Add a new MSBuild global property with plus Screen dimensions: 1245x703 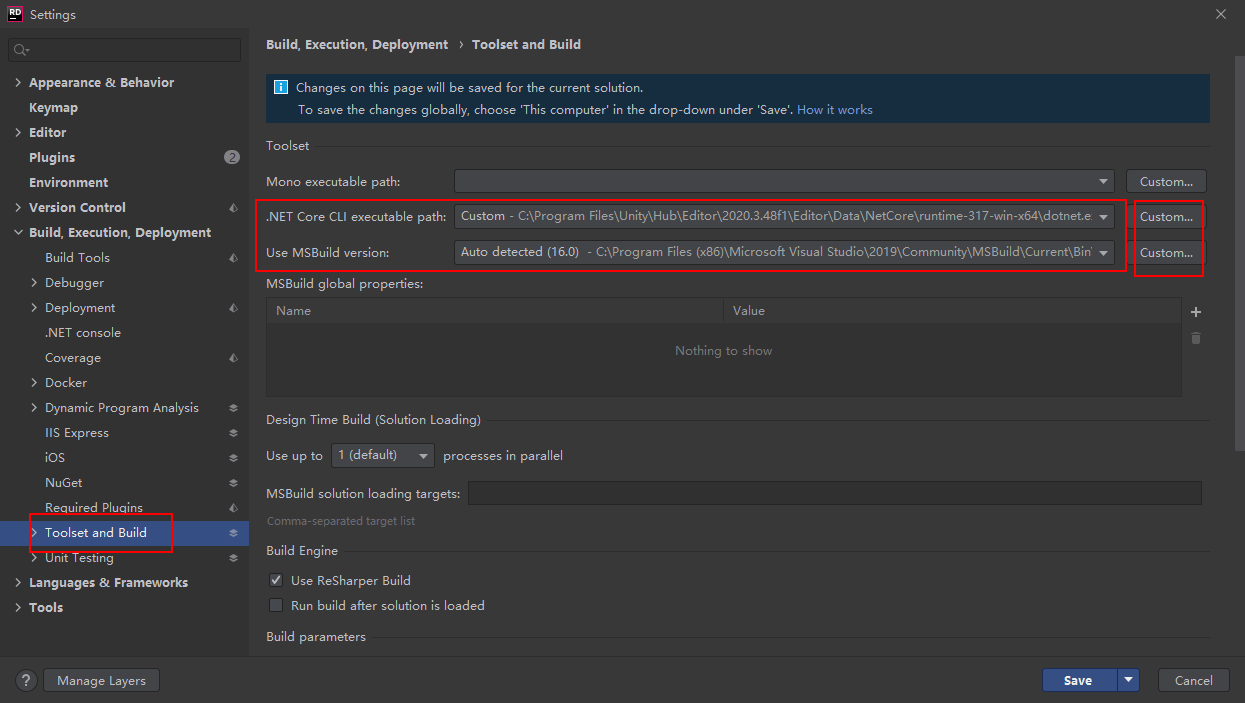(x=1196, y=312)
